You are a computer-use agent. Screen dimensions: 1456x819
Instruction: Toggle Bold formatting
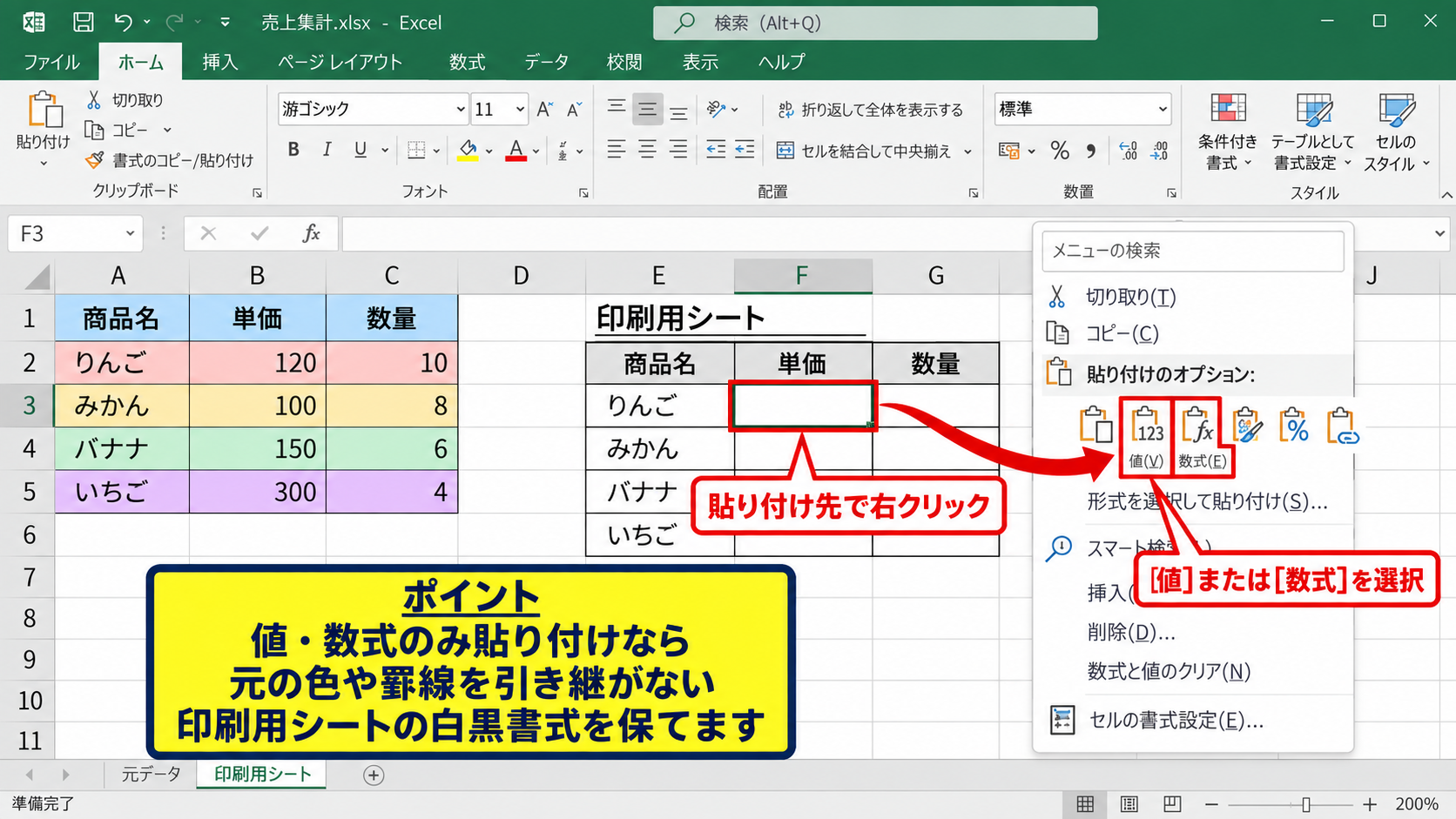[x=293, y=150]
